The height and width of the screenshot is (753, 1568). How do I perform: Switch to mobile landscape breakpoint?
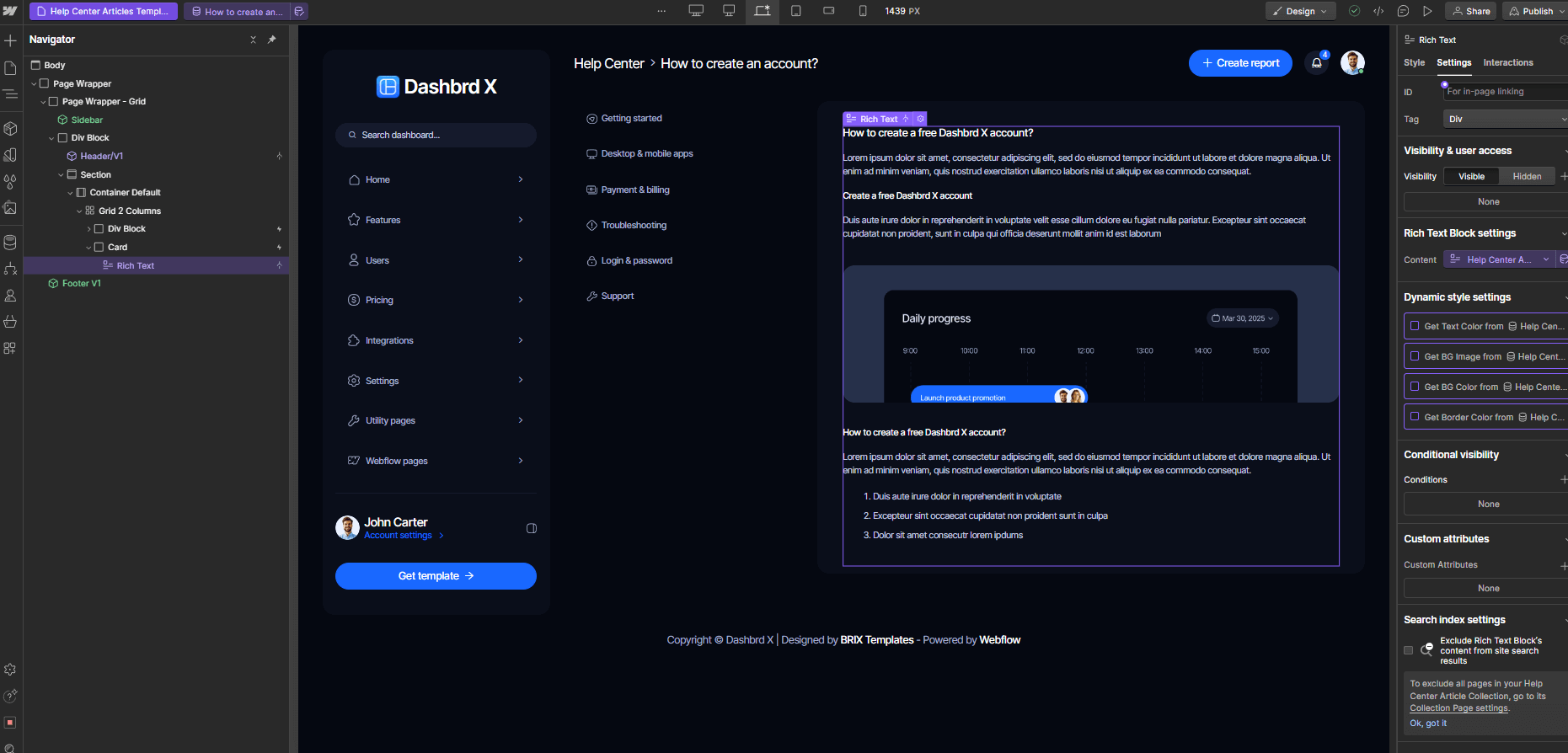pos(829,11)
